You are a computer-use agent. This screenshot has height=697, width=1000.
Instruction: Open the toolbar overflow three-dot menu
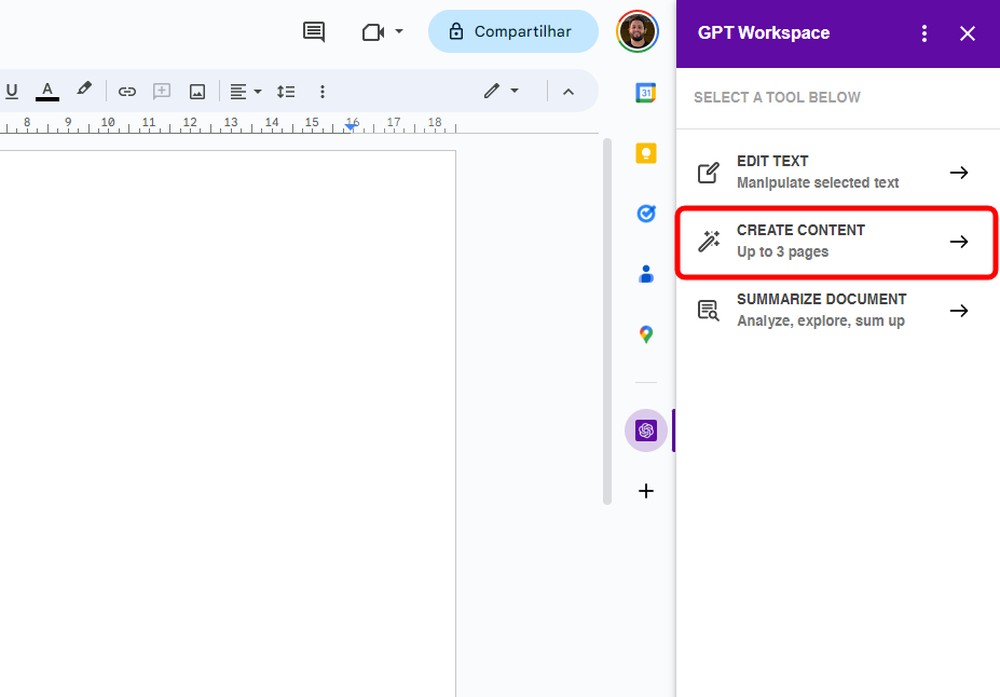322,91
